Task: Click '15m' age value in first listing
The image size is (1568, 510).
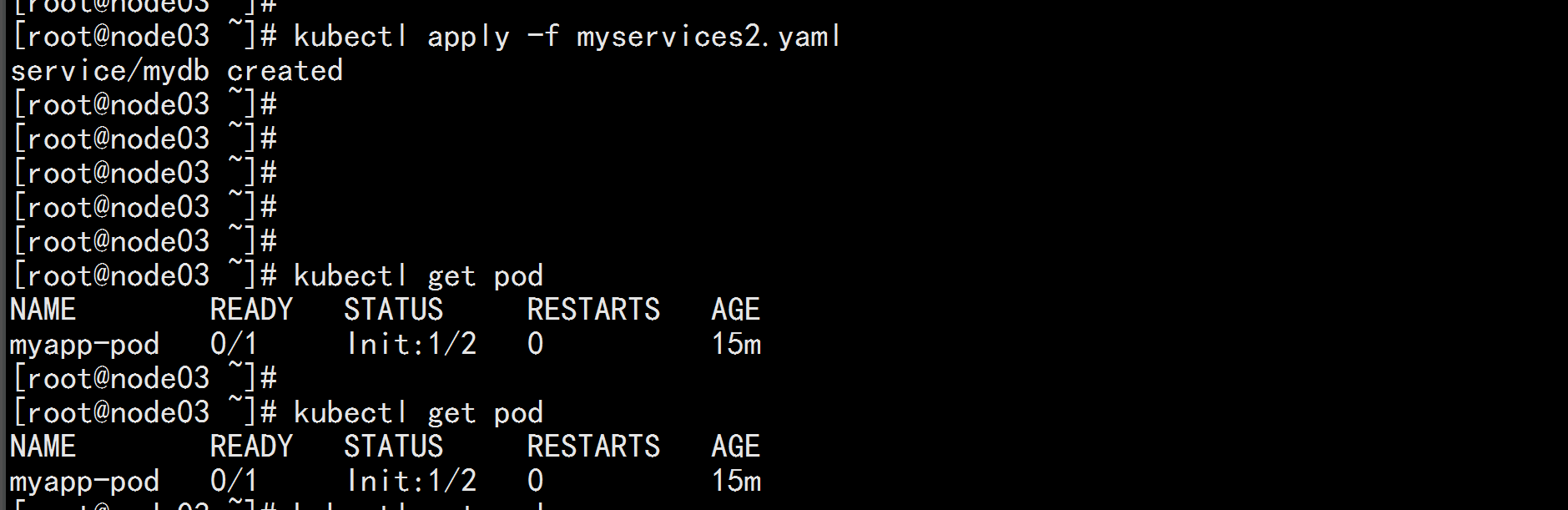Action: [x=736, y=344]
